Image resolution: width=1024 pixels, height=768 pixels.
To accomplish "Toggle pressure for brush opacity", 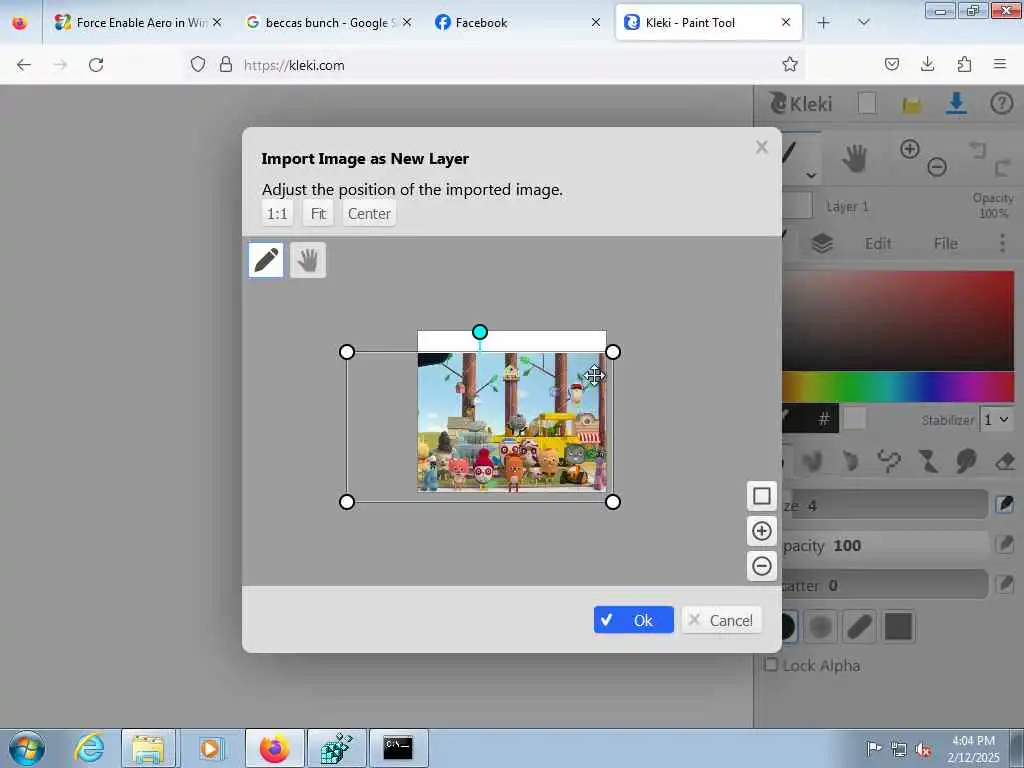I will pyautogui.click(x=1004, y=545).
